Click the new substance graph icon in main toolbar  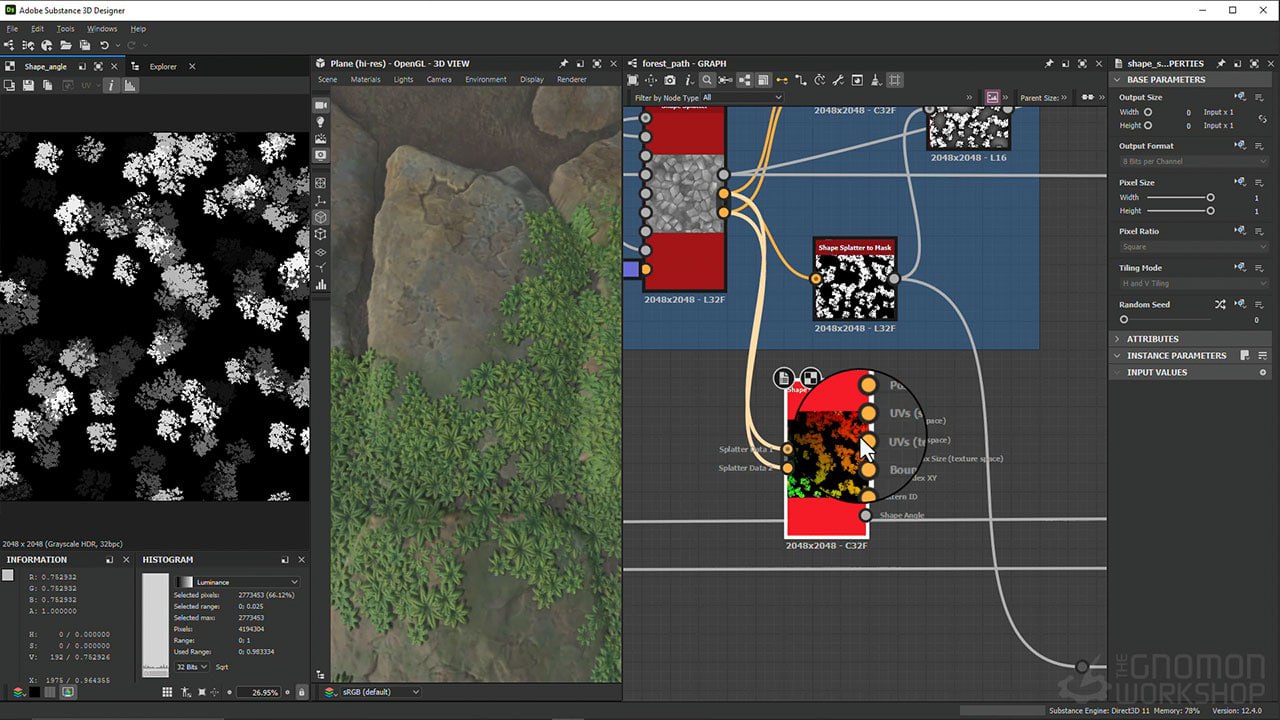[9, 45]
